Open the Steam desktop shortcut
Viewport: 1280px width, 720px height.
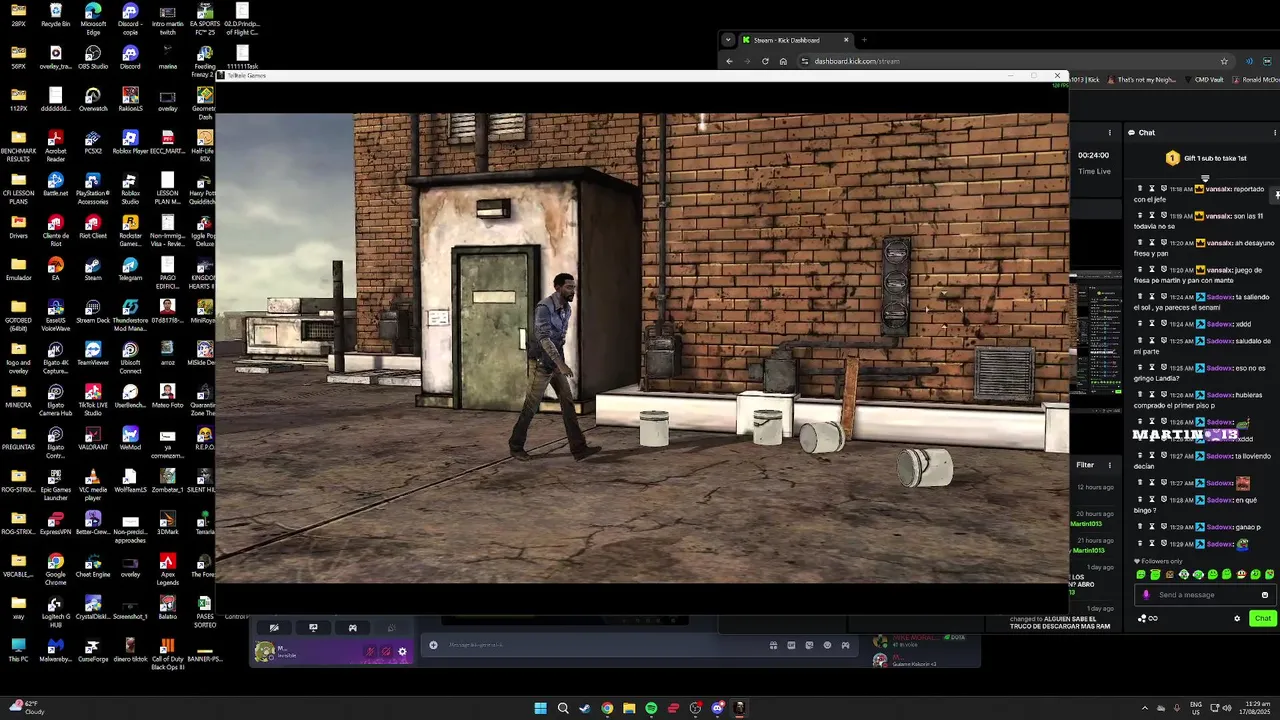click(93, 268)
